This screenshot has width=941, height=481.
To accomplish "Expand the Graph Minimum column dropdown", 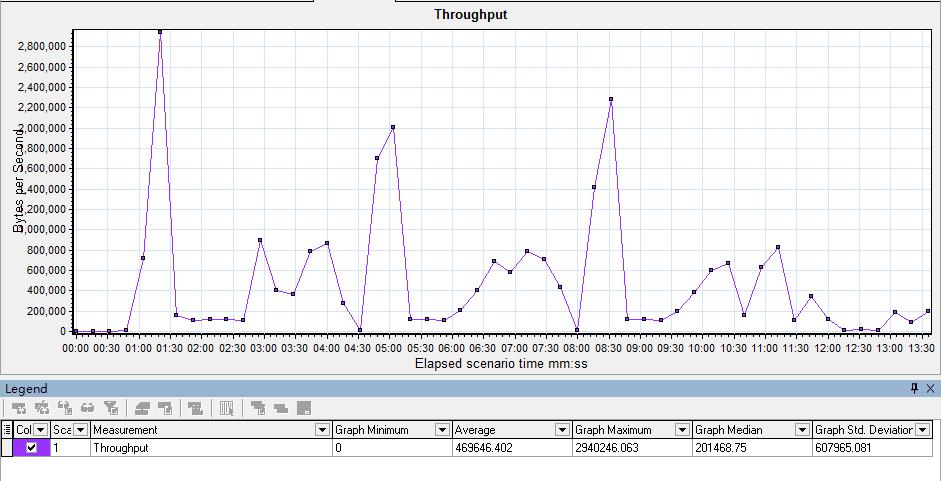I will (x=442, y=430).
